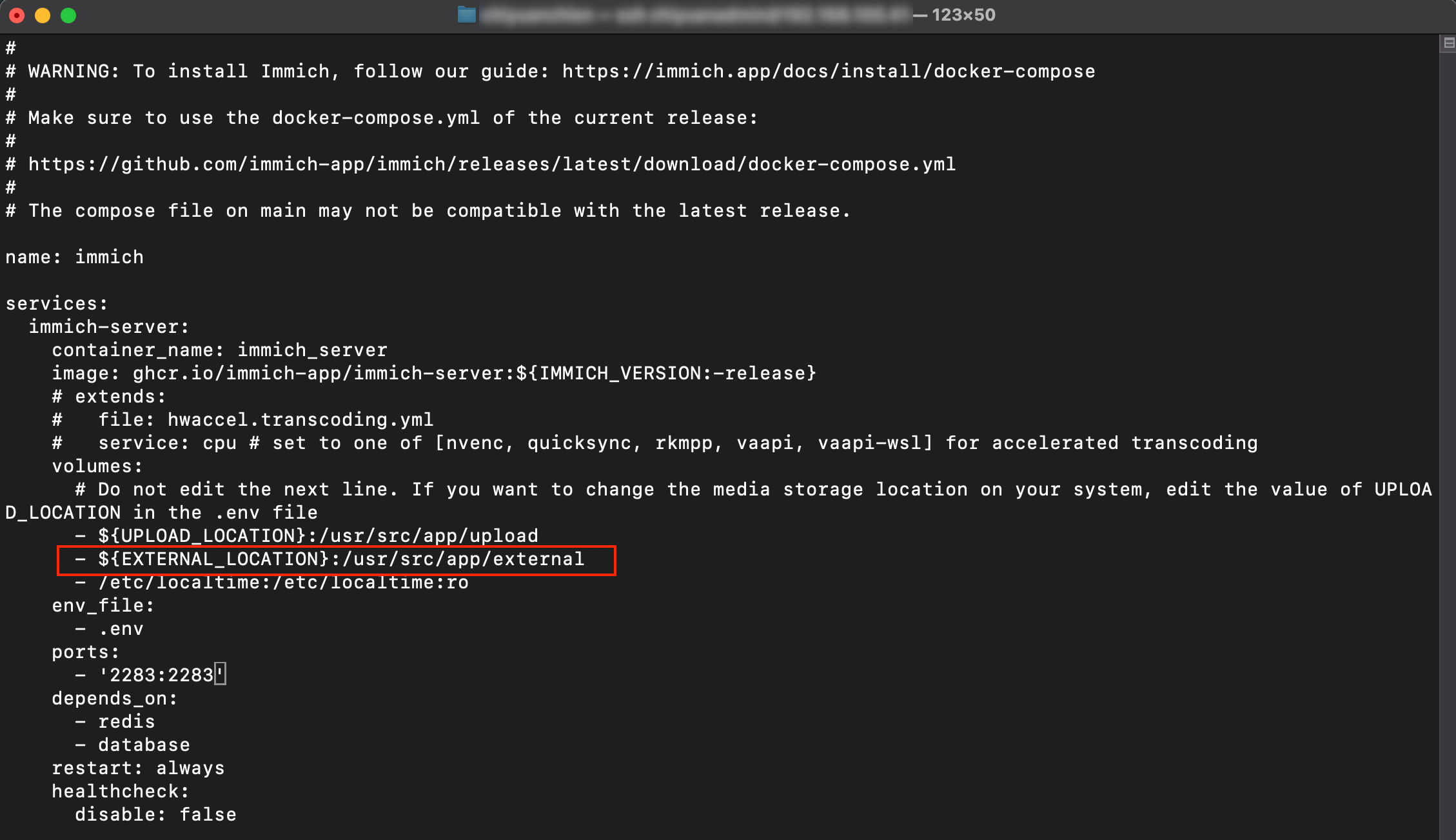Click the yellow minimize window button
Image resolution: width=1456 pixels, height=840 pixels.
click(x=43, y=15)
